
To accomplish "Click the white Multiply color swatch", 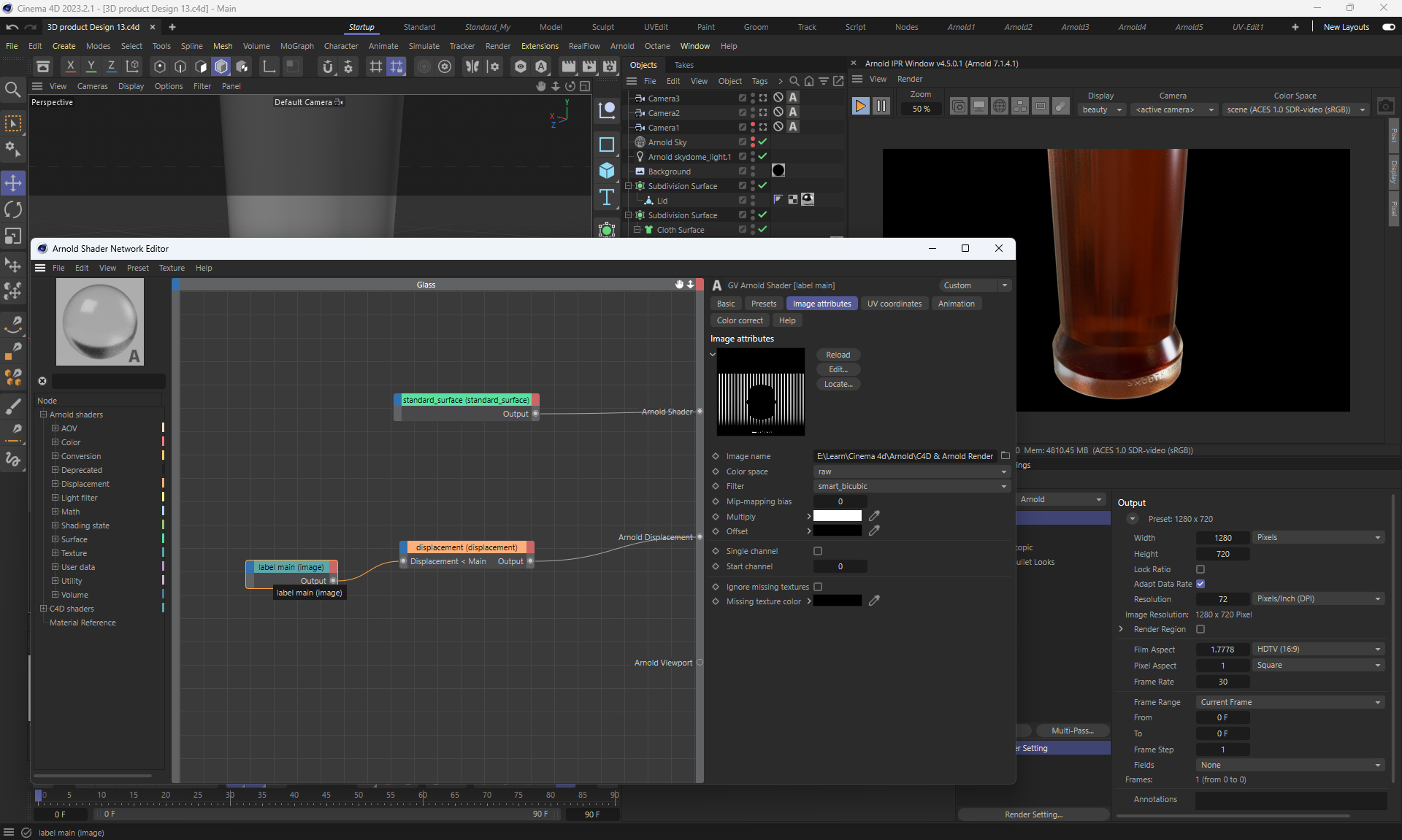I will tap(837, 516).
